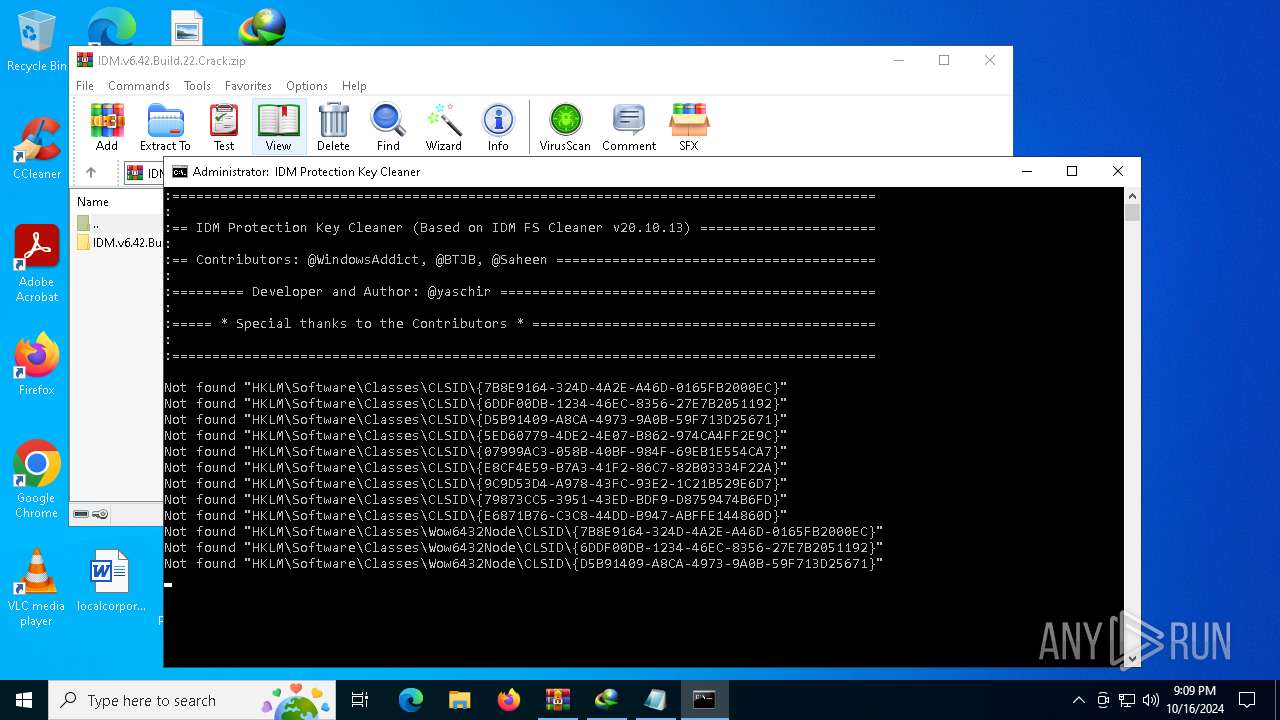Open the Tools menu in WinRAR
1280x720 pixels.
197,86
